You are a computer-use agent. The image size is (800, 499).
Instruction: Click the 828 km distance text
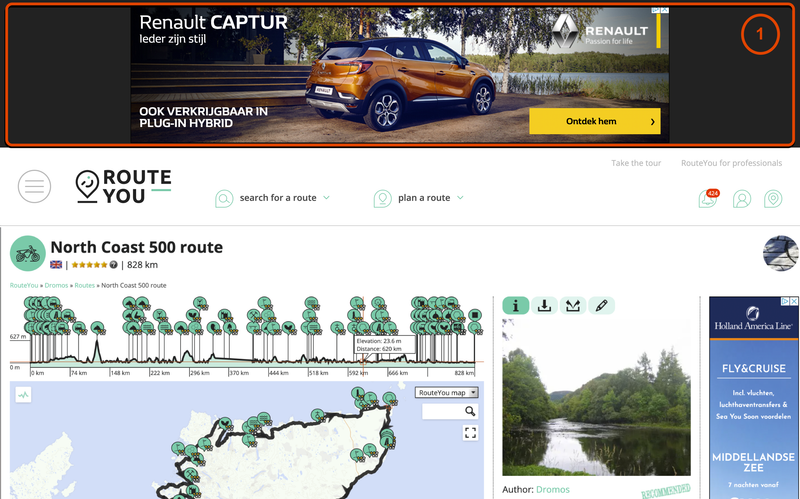[x=142, y=264]
